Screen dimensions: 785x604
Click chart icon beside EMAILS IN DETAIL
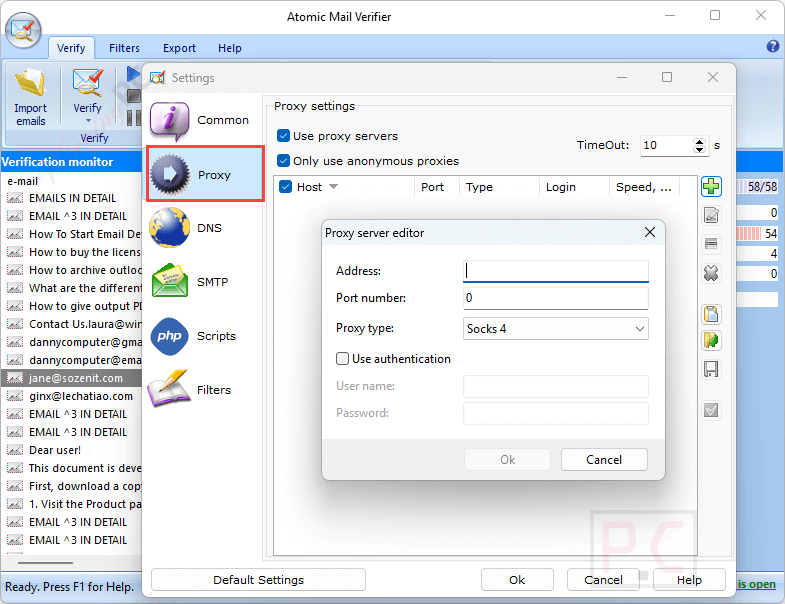coord(15,198)
